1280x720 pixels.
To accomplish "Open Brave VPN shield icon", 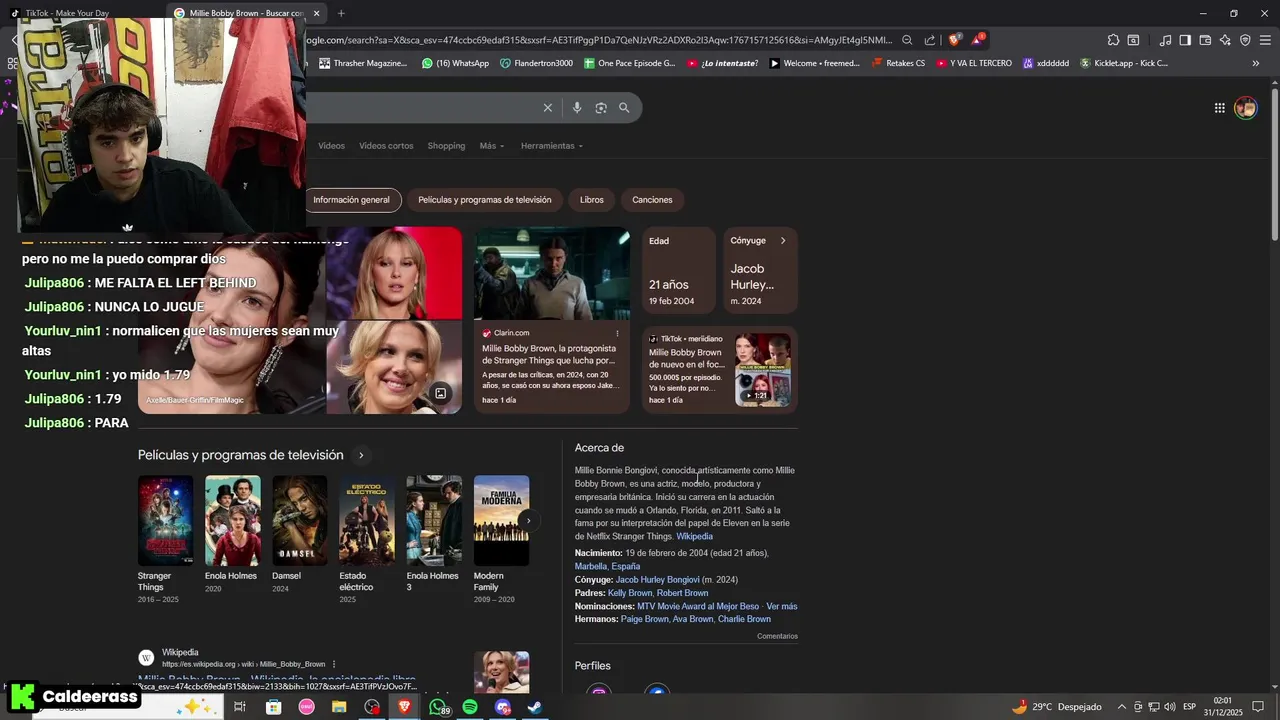I will (x=1245, y=40).
